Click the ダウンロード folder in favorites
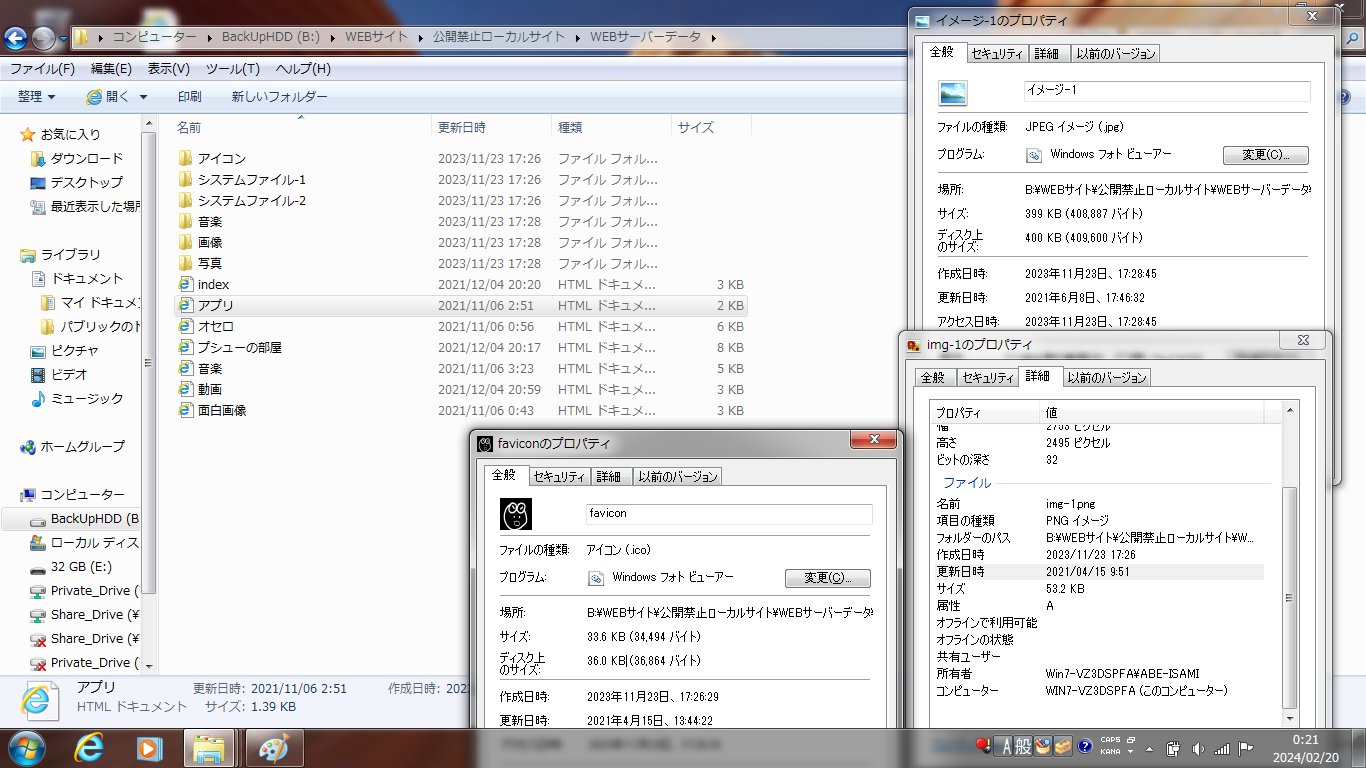Image resolution: width=1366 pixels, height=768 pixels. point(86,158)
